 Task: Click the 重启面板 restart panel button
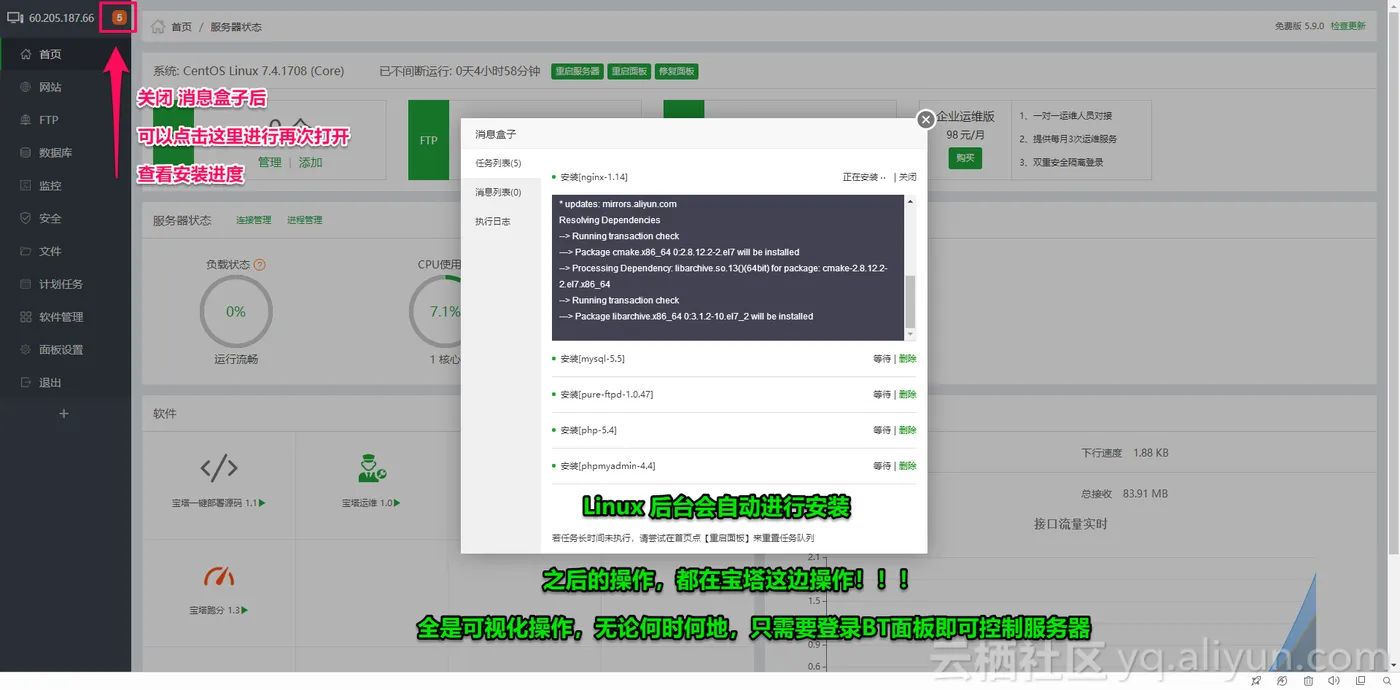click(x=629, y=72)
